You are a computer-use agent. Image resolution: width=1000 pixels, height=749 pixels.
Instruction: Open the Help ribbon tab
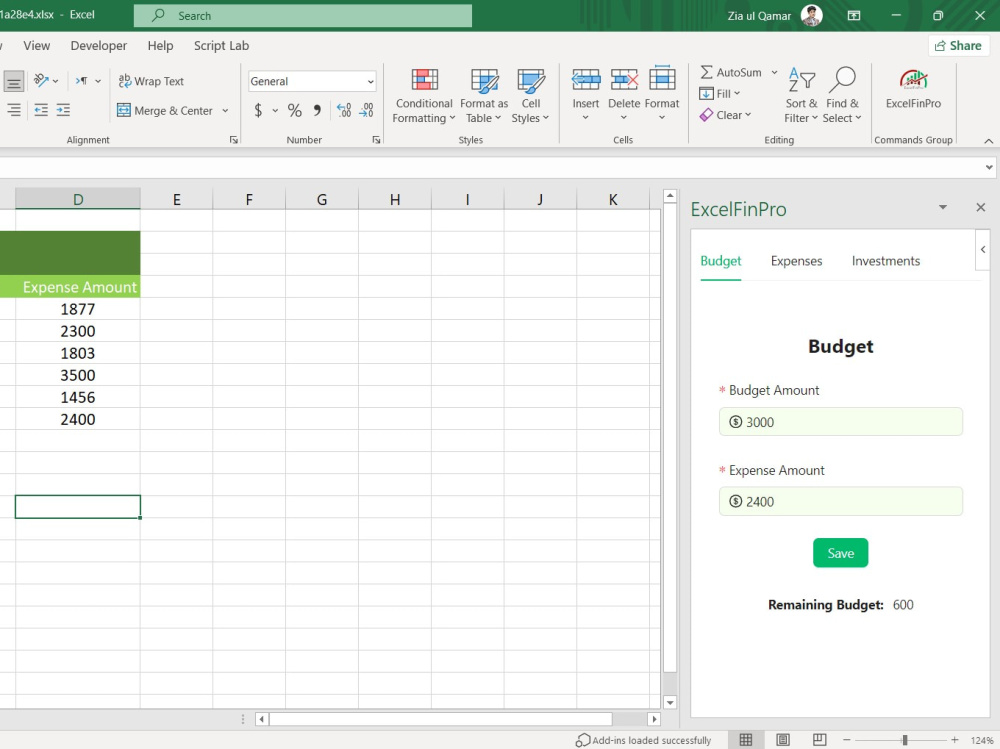click(x=160, y=46)
